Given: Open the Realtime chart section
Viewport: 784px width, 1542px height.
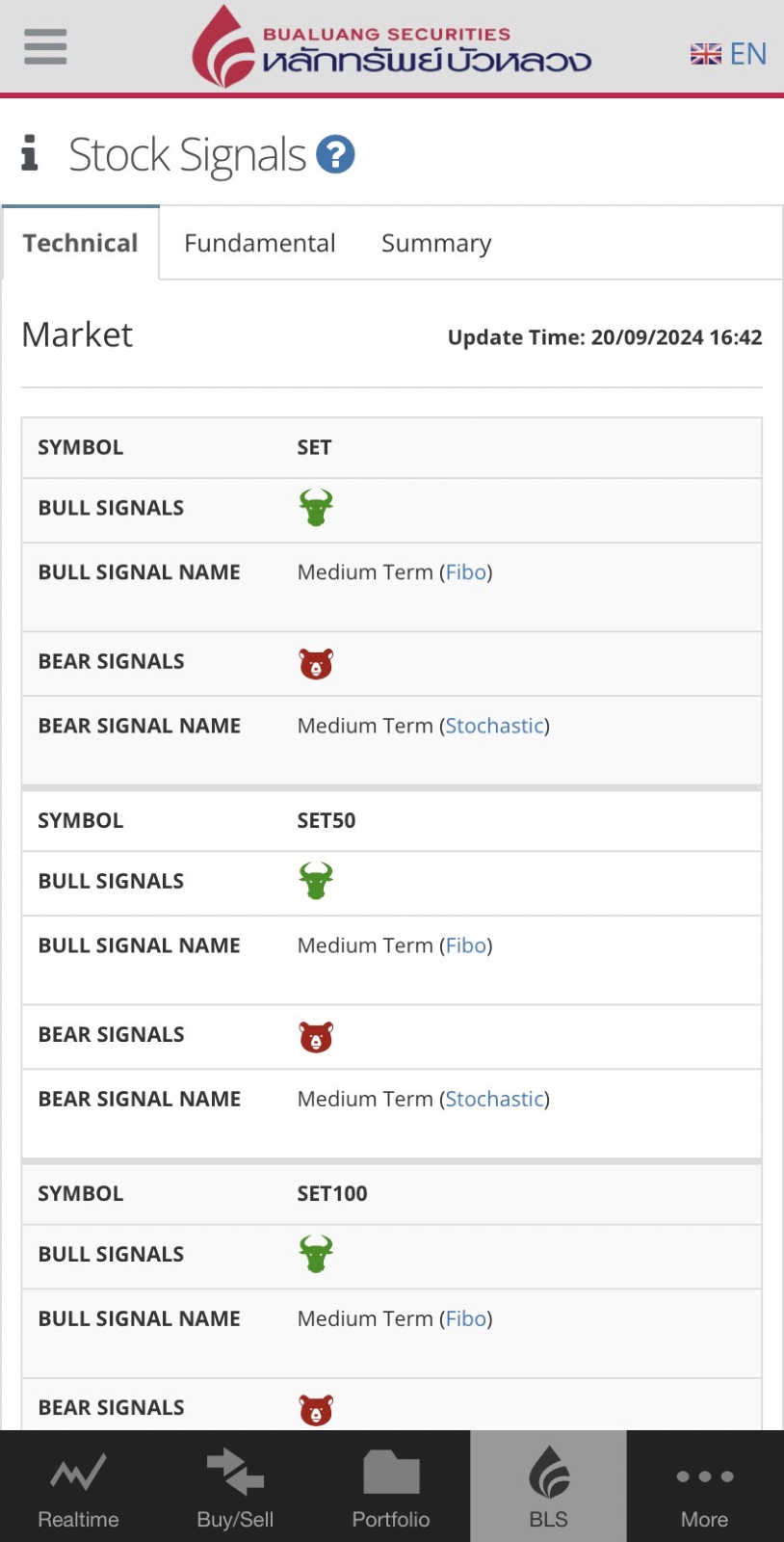Looking at the screenshot, I should tap(78, 1487).
